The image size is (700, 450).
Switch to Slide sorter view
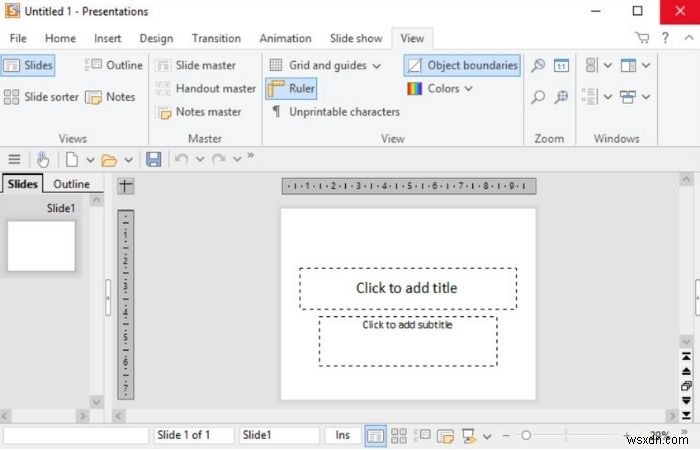pyautogui.click(x=41, y=97)
